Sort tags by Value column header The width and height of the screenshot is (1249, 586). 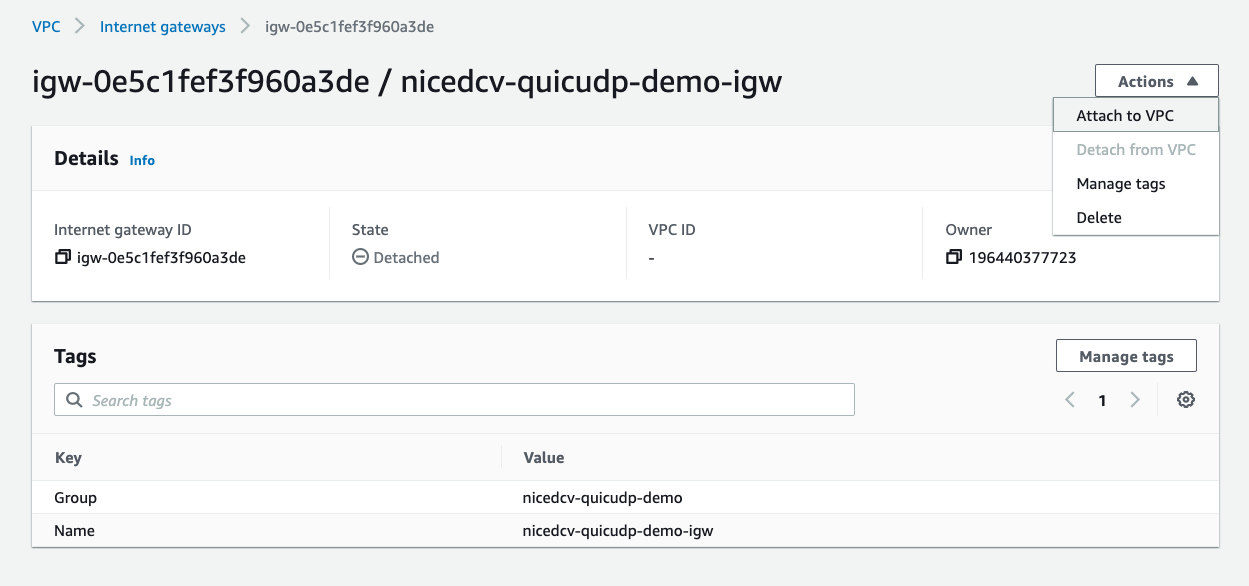(544, 457)
